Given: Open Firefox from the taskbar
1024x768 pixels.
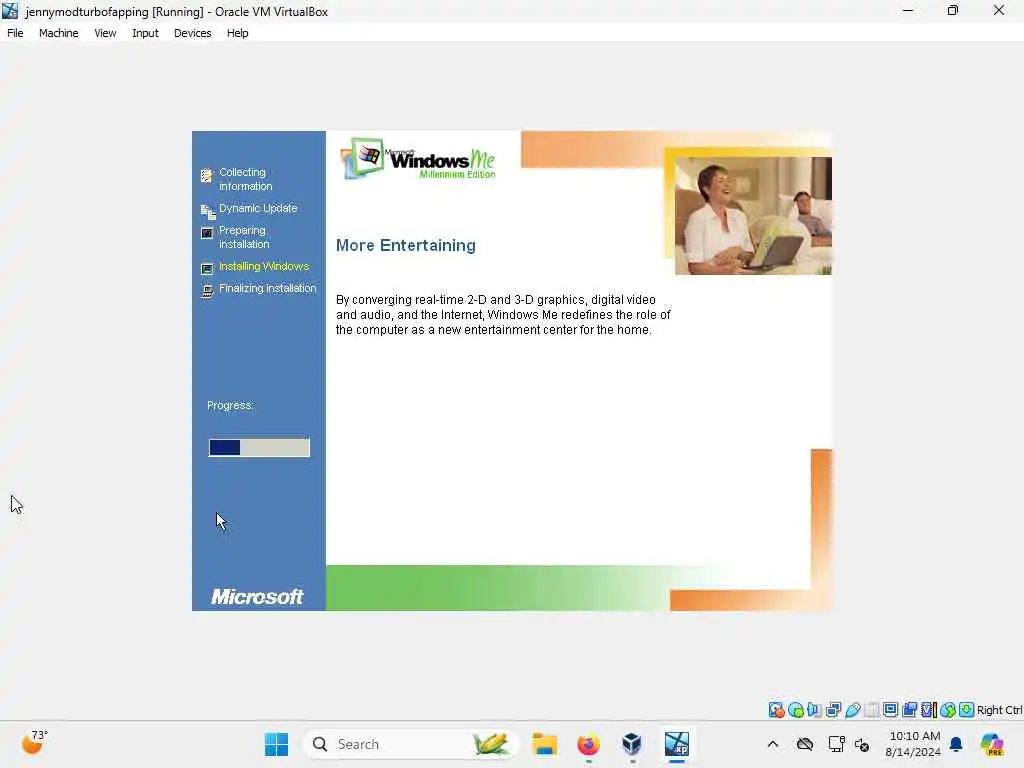Looking at the screenshot, I should pyautogui.click(x=588, y=744).
